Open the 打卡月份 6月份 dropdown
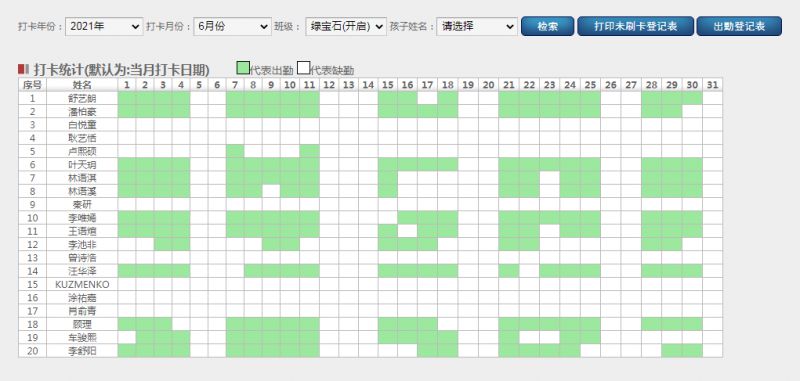Image resolution: width=800 pixels, height=381 pixels. (x=232, y=27)
